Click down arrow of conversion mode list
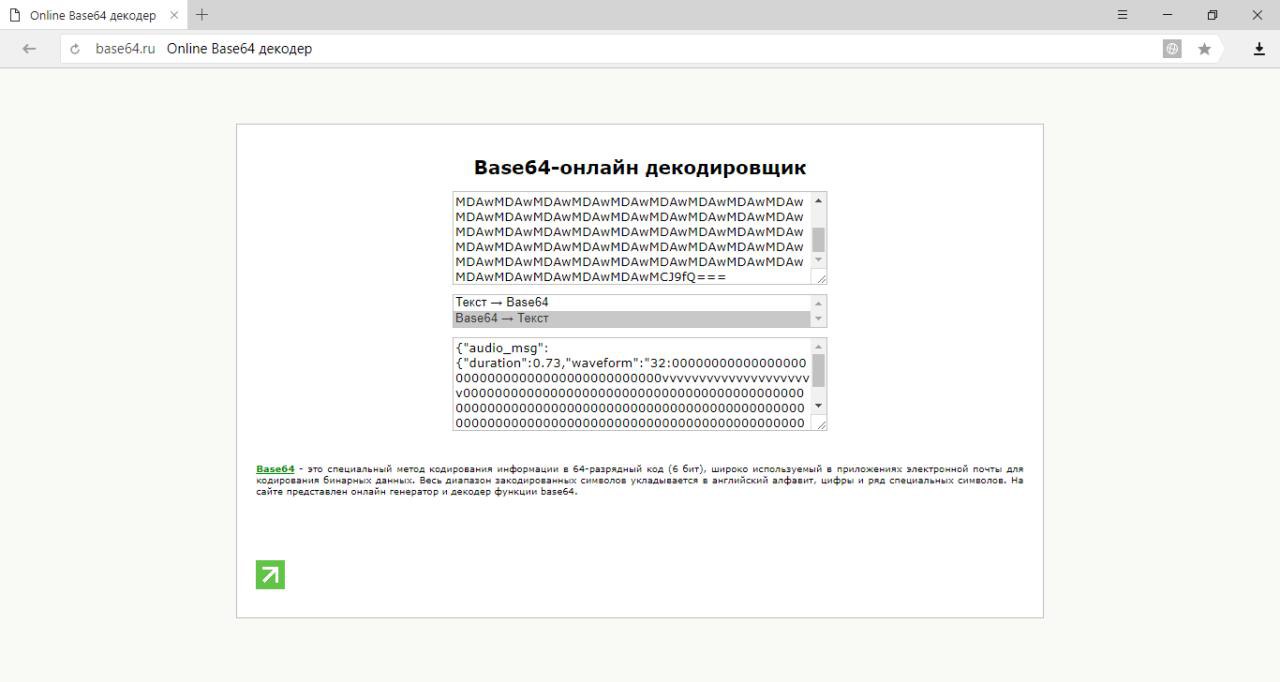Image resolution: width=1280 pixels, height=682 pixels. pyautogui.click(x=819, y=319)
